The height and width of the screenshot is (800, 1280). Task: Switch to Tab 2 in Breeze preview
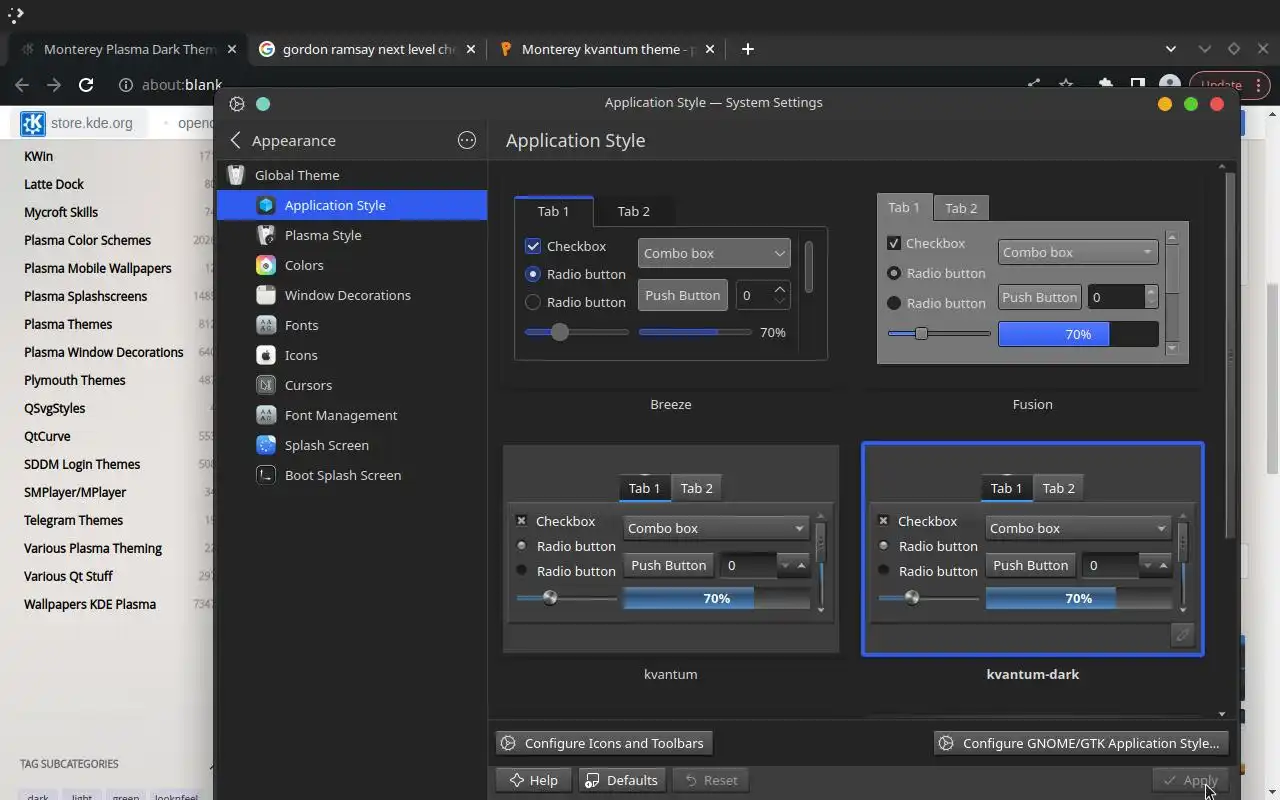[x=633, y=211]
